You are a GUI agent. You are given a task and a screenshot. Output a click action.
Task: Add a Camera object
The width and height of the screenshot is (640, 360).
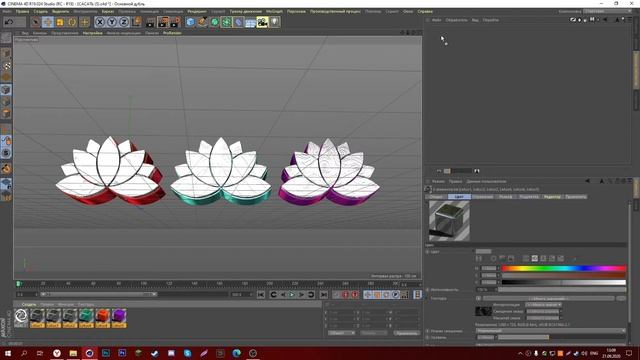point(262,22)
